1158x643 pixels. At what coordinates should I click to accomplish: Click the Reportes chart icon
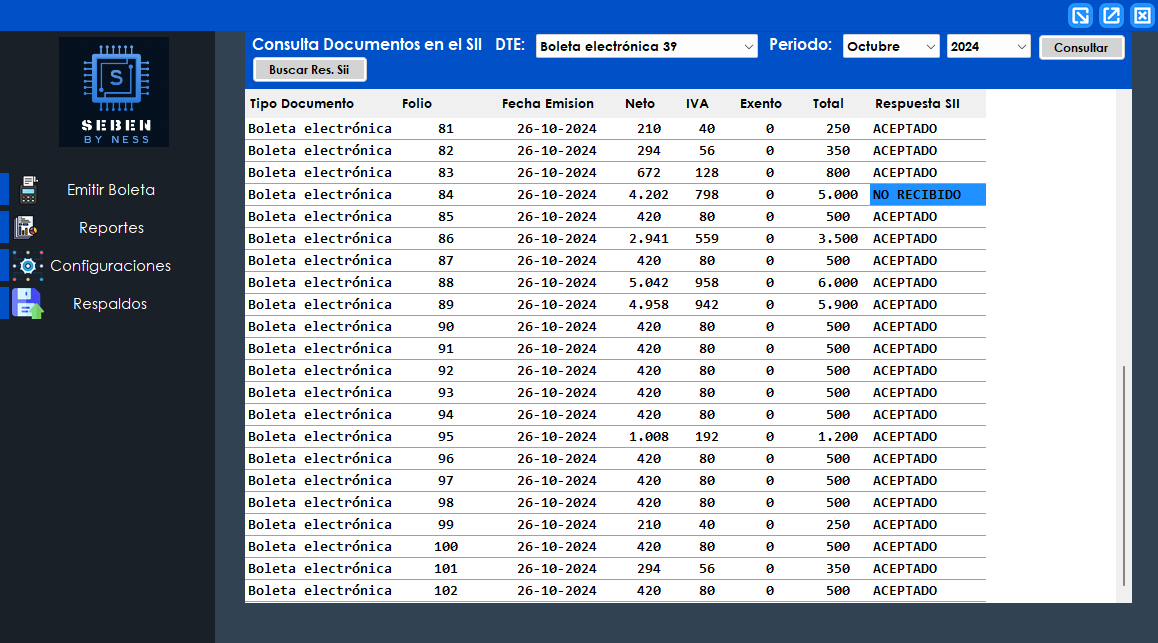pyautogui.click(x=28, y=227)
